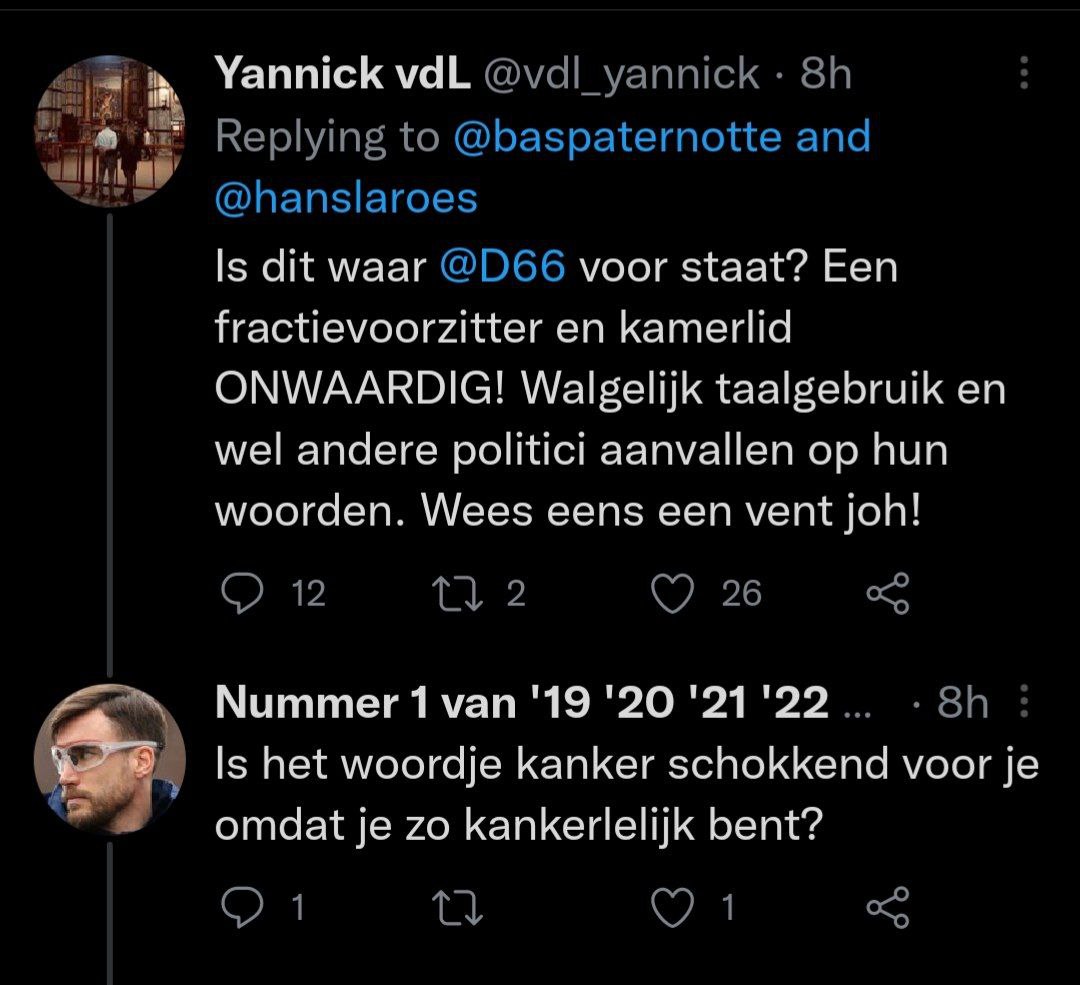Reply to the Nummer 1 van tweet
1080x985 pixels.
[x=240, y=906]
